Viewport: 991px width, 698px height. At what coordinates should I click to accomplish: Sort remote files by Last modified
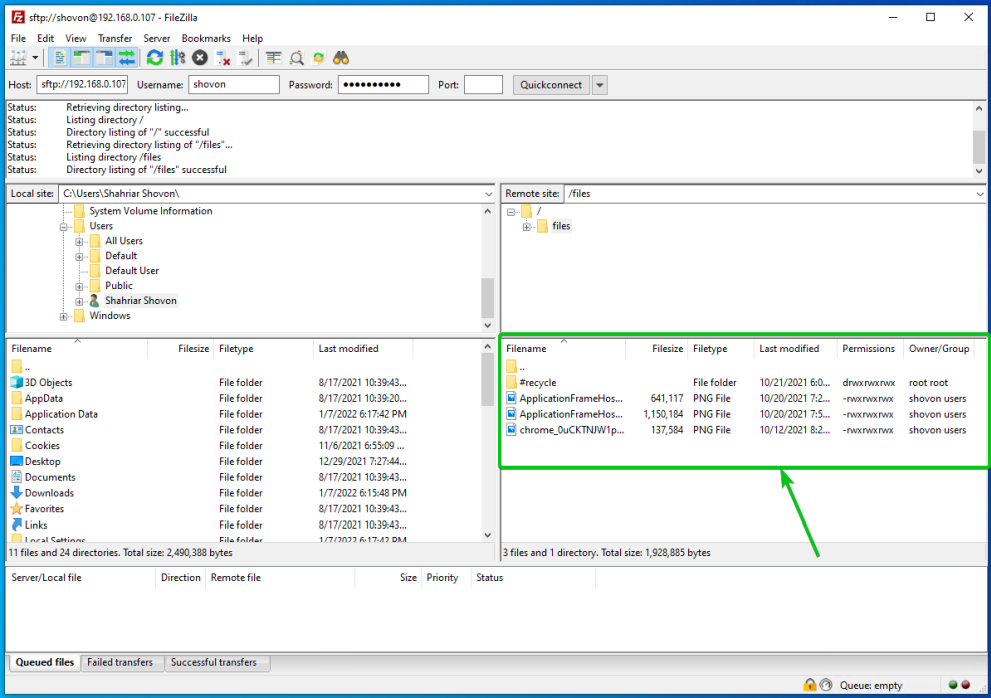point(789,349)
